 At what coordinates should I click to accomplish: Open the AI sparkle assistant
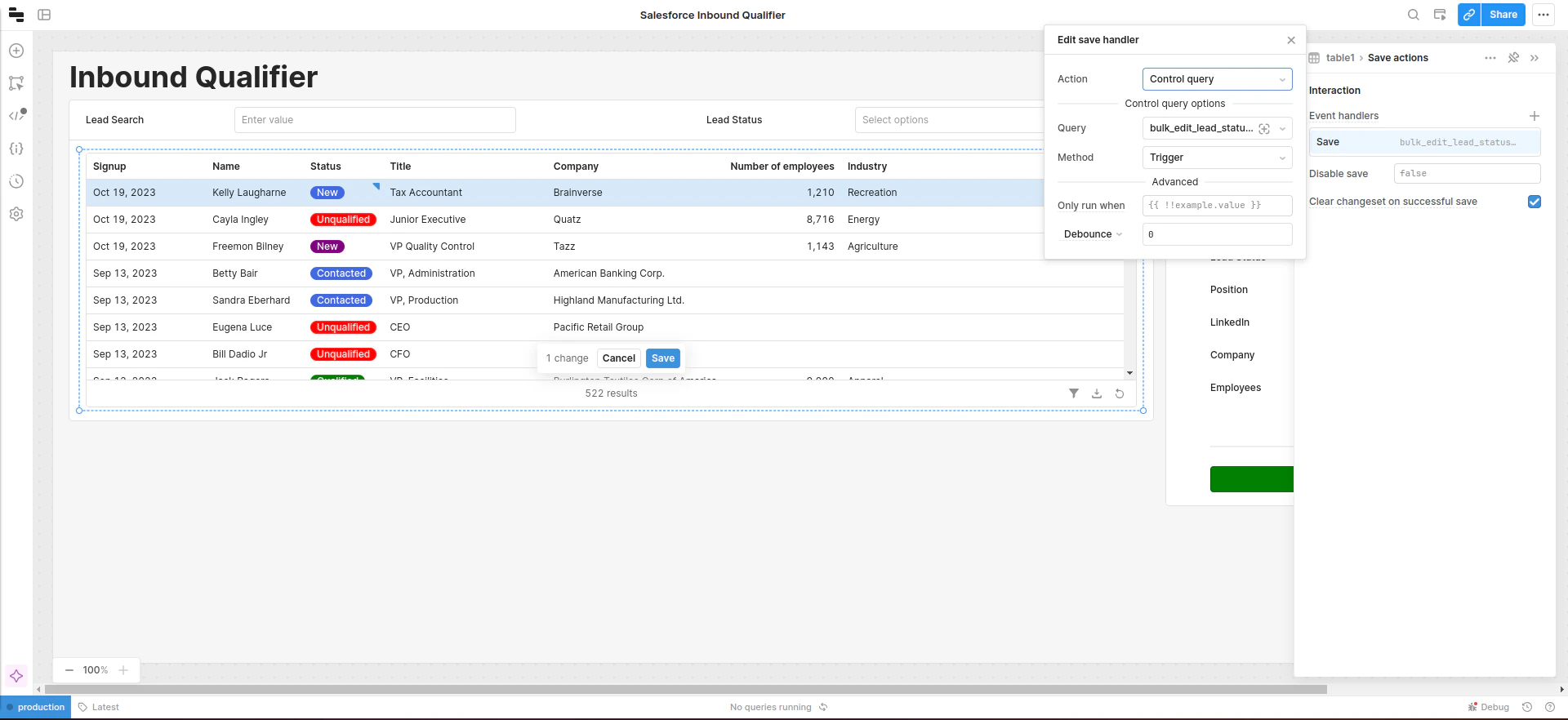pyautogui.click(x=16, y=676)
